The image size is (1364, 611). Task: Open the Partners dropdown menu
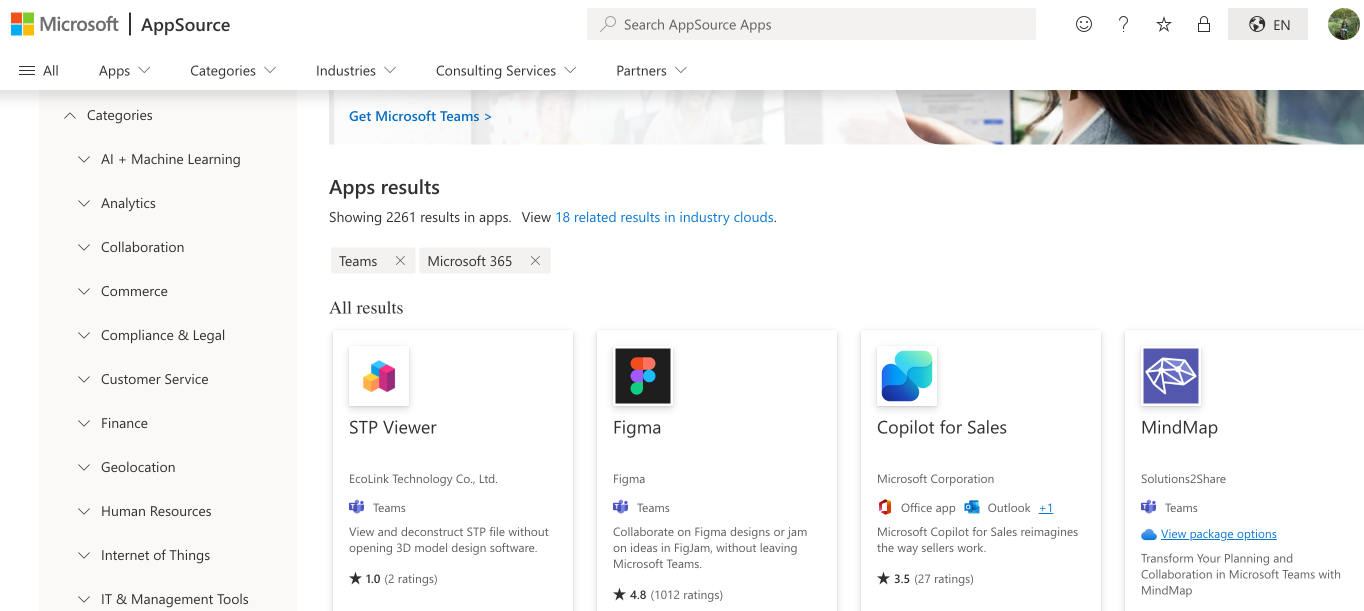tap(652, 71)
